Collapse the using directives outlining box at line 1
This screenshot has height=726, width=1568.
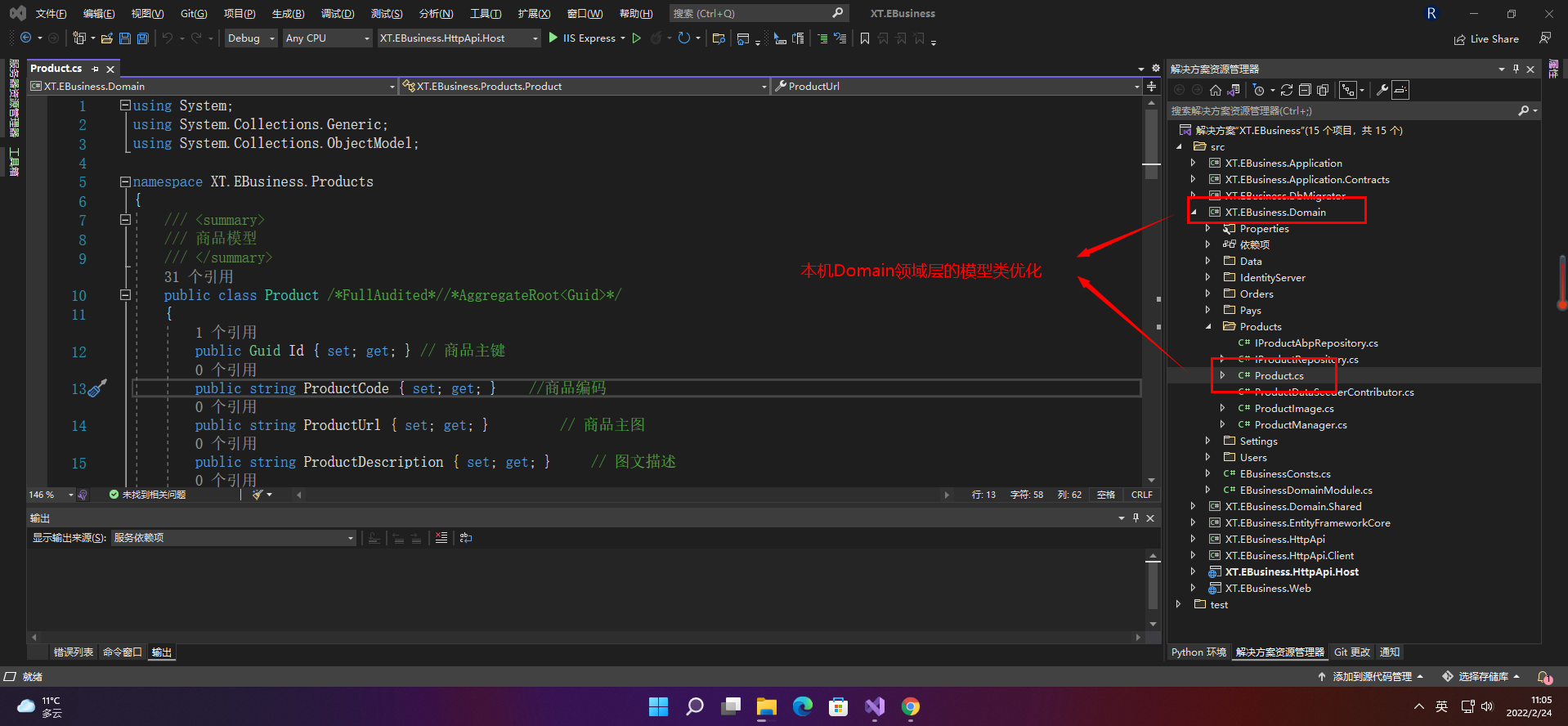(x=125, y=105)
